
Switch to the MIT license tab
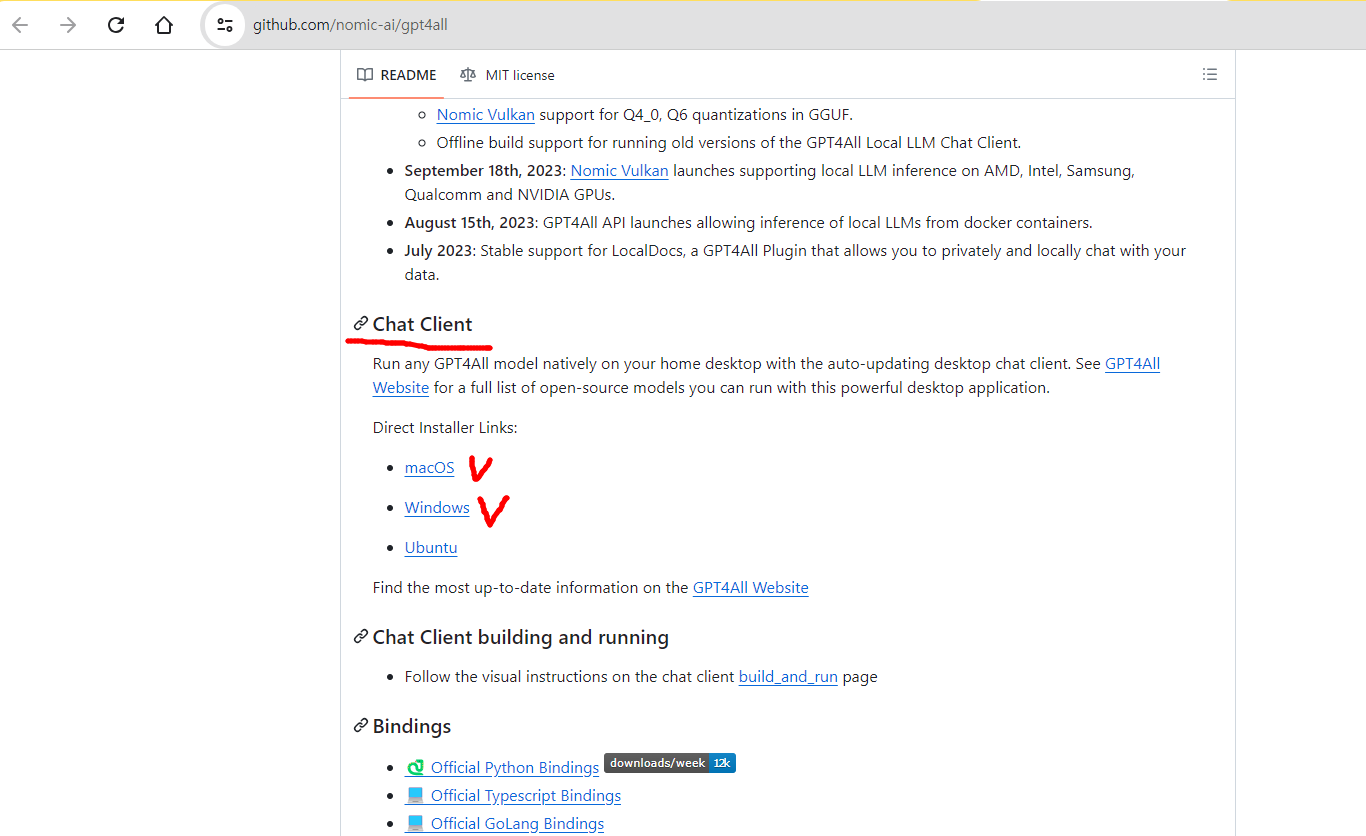point(507,75)
